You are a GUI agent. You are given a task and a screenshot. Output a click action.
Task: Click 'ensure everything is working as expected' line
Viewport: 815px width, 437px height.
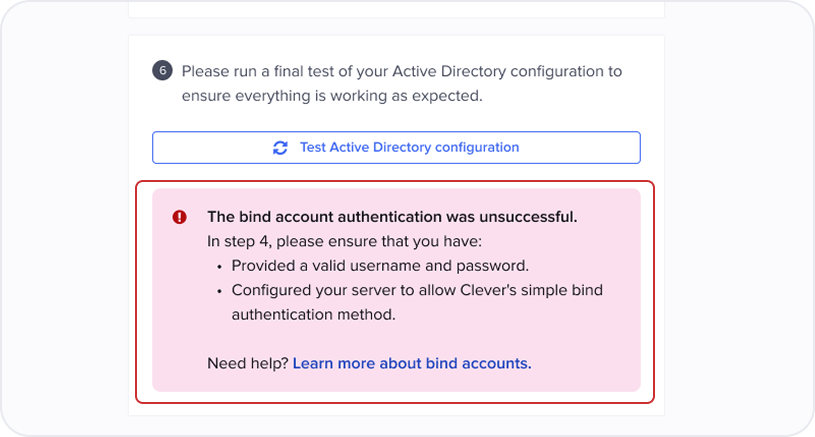332,96
